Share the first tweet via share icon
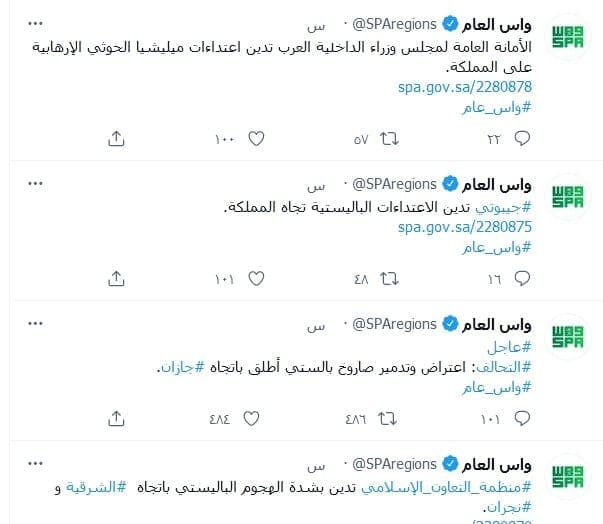The image size is (603, 524). [116, 138]
